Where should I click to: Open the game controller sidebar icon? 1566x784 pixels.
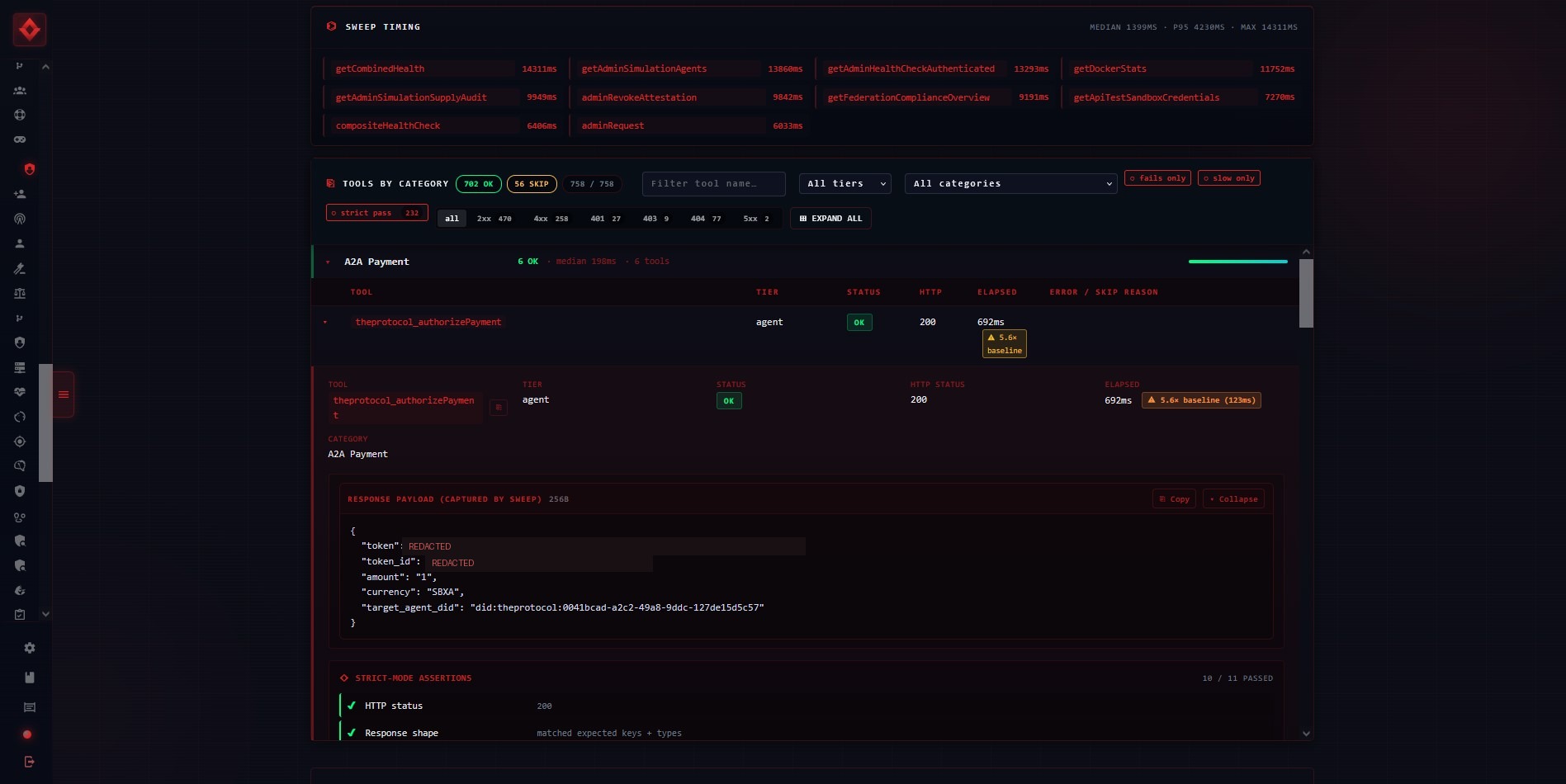tap(20, 139)
